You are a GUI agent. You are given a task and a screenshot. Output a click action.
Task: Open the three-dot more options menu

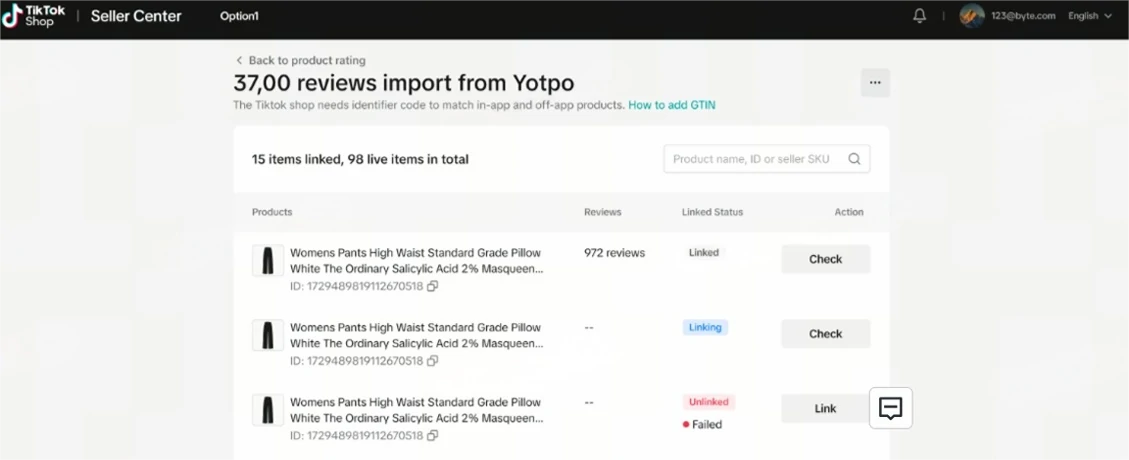(x=875, y=83)
